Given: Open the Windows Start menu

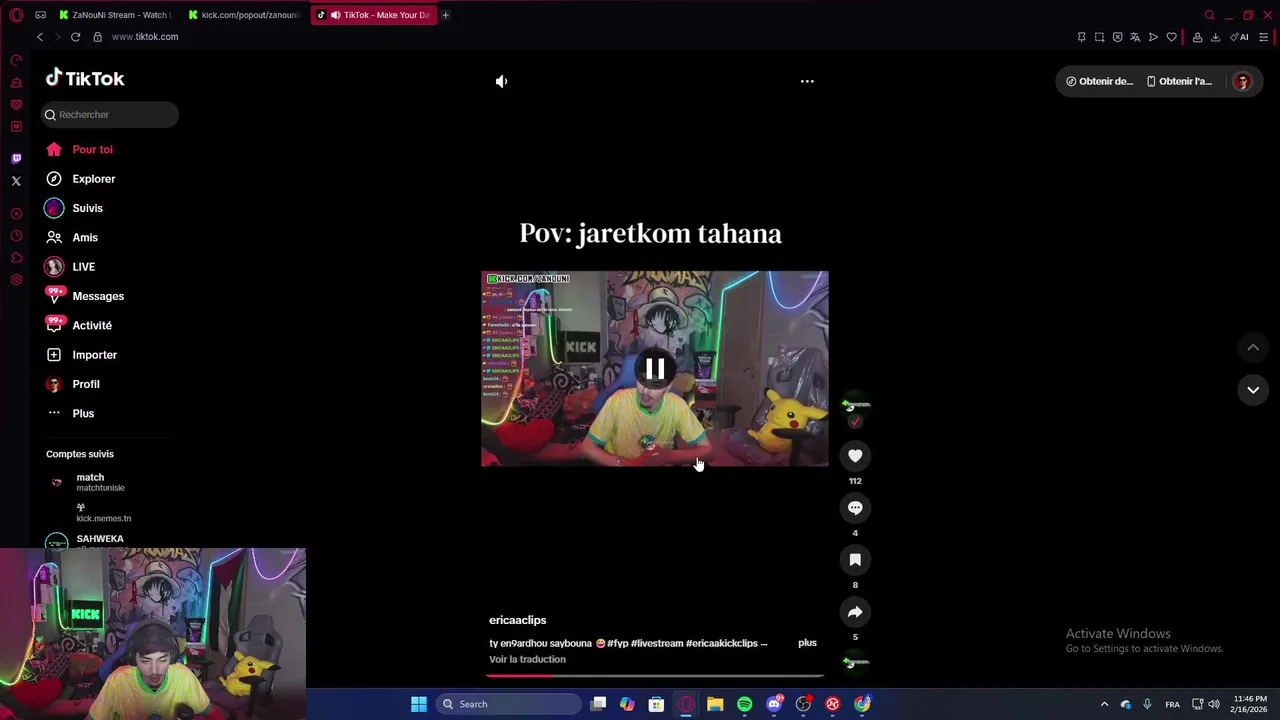Looking at the screenshot, I should [419, 704].
